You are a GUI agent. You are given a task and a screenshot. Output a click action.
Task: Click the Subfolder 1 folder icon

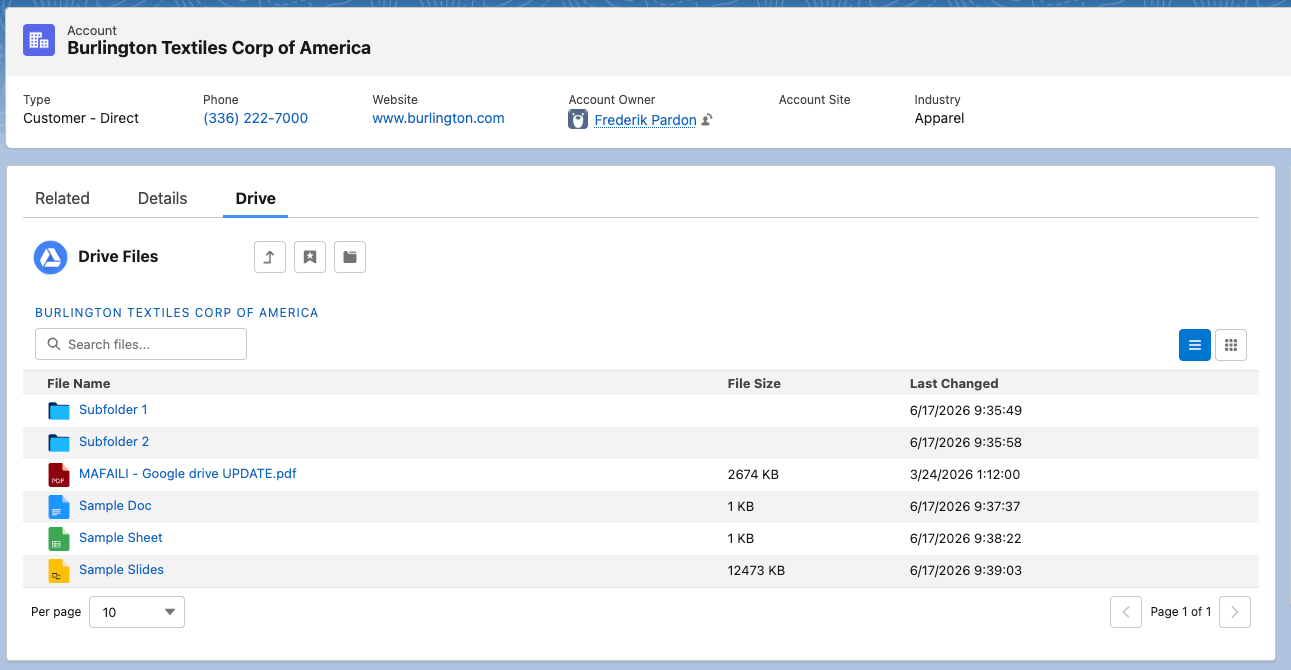coord(59,410)
